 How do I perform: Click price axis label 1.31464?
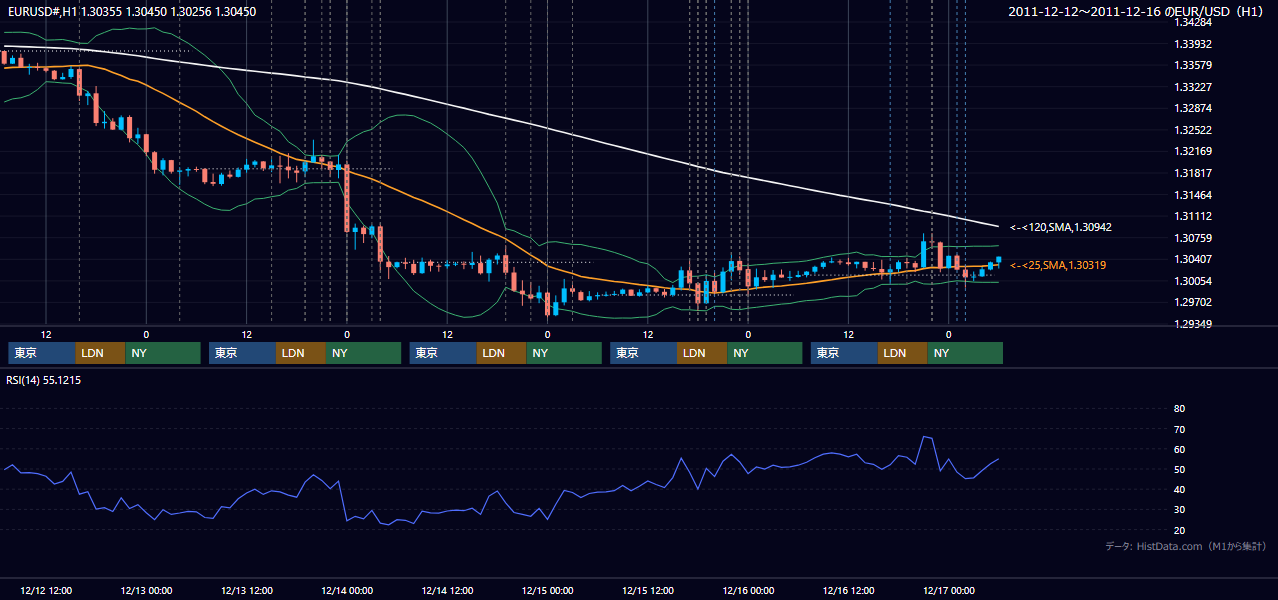coord(1193,195)
